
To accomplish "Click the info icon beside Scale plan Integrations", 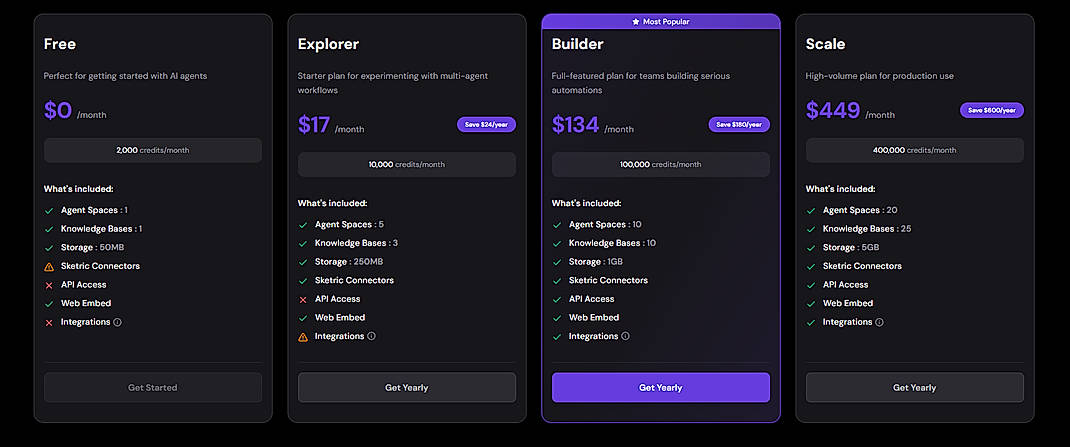I will [x=879, y=322].
